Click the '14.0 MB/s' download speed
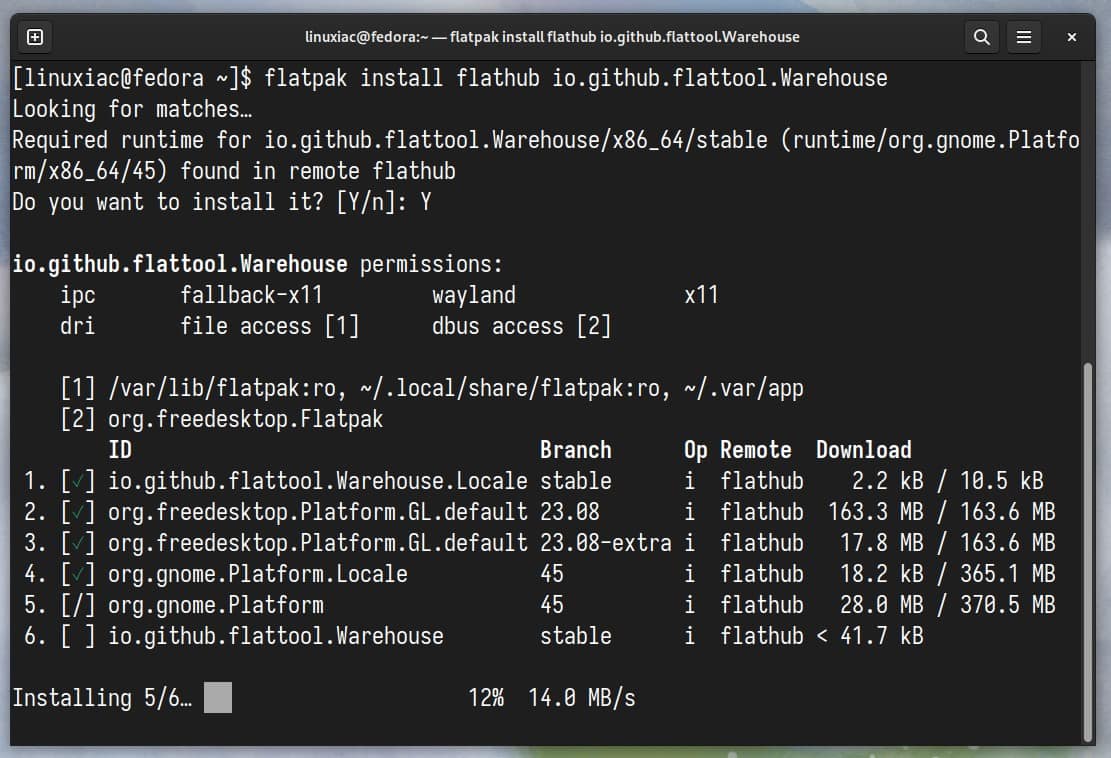 tap(581, 698)
